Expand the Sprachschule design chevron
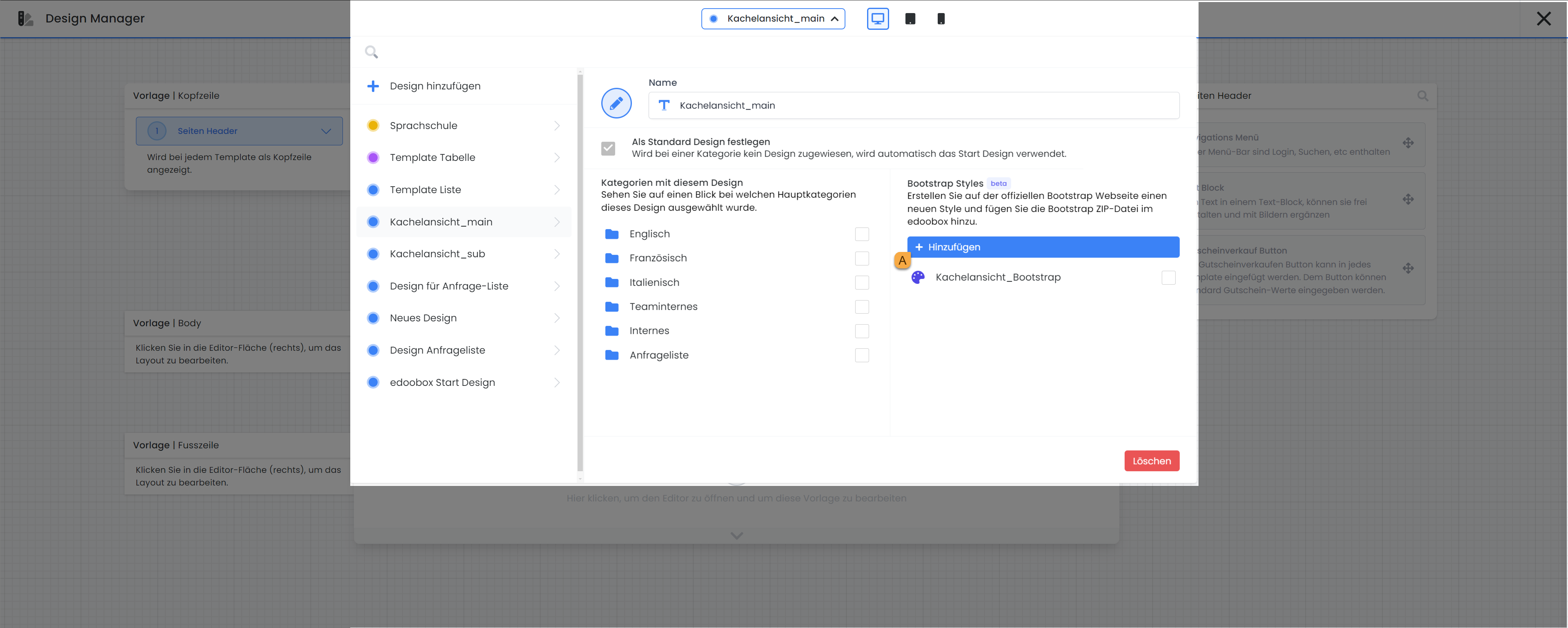Screen dimensions: 1568x628 [556, 125]
